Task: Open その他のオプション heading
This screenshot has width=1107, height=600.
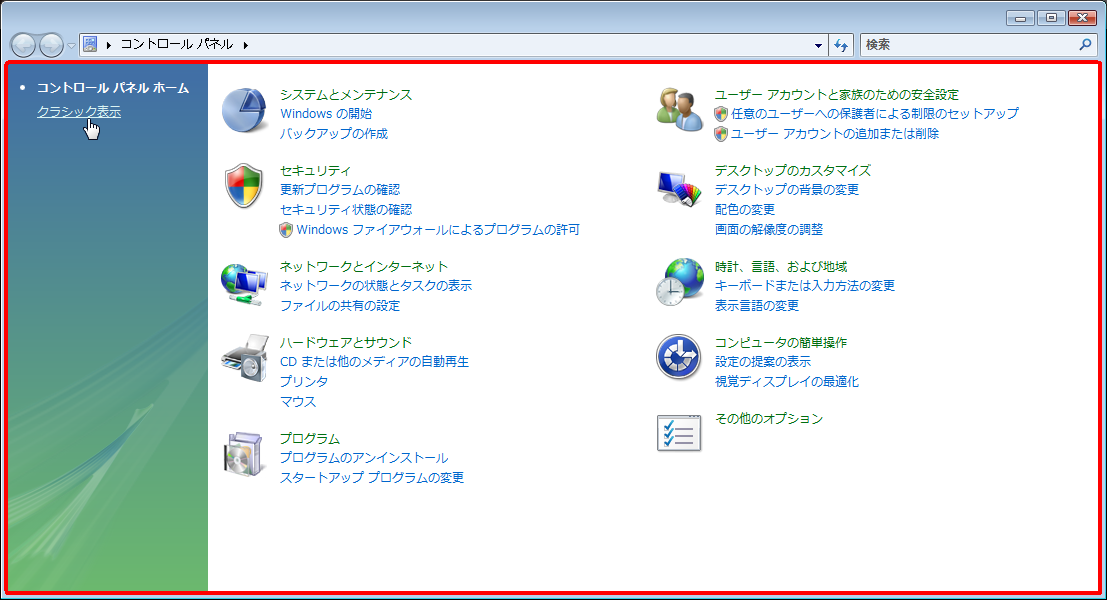Action: [x=769, y=419]
